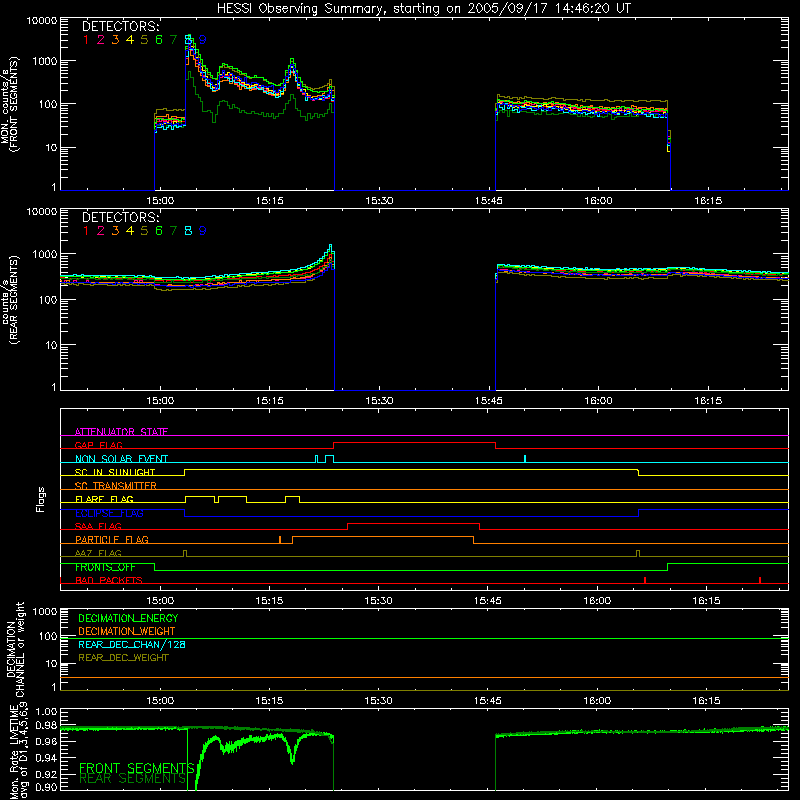800x800 pixels.
Task: Click the 10000 tick on rear segments axis
Action: click(42, 211)
